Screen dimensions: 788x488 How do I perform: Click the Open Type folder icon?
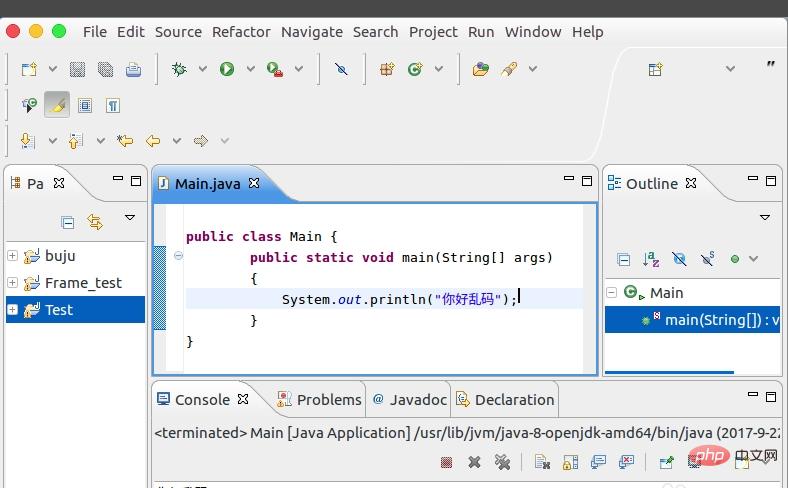point(481,69)
